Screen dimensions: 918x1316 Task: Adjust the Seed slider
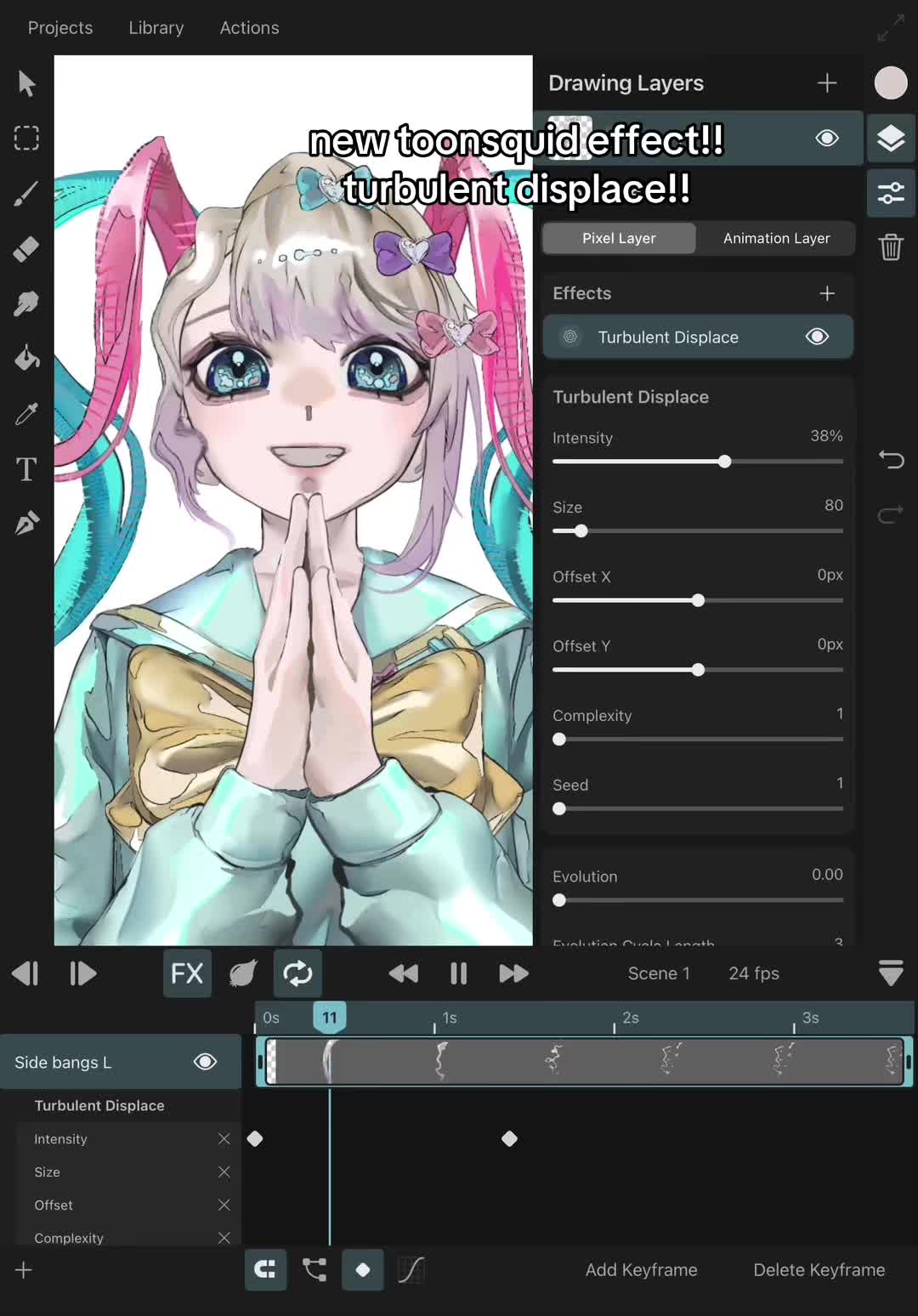[559, 809]
